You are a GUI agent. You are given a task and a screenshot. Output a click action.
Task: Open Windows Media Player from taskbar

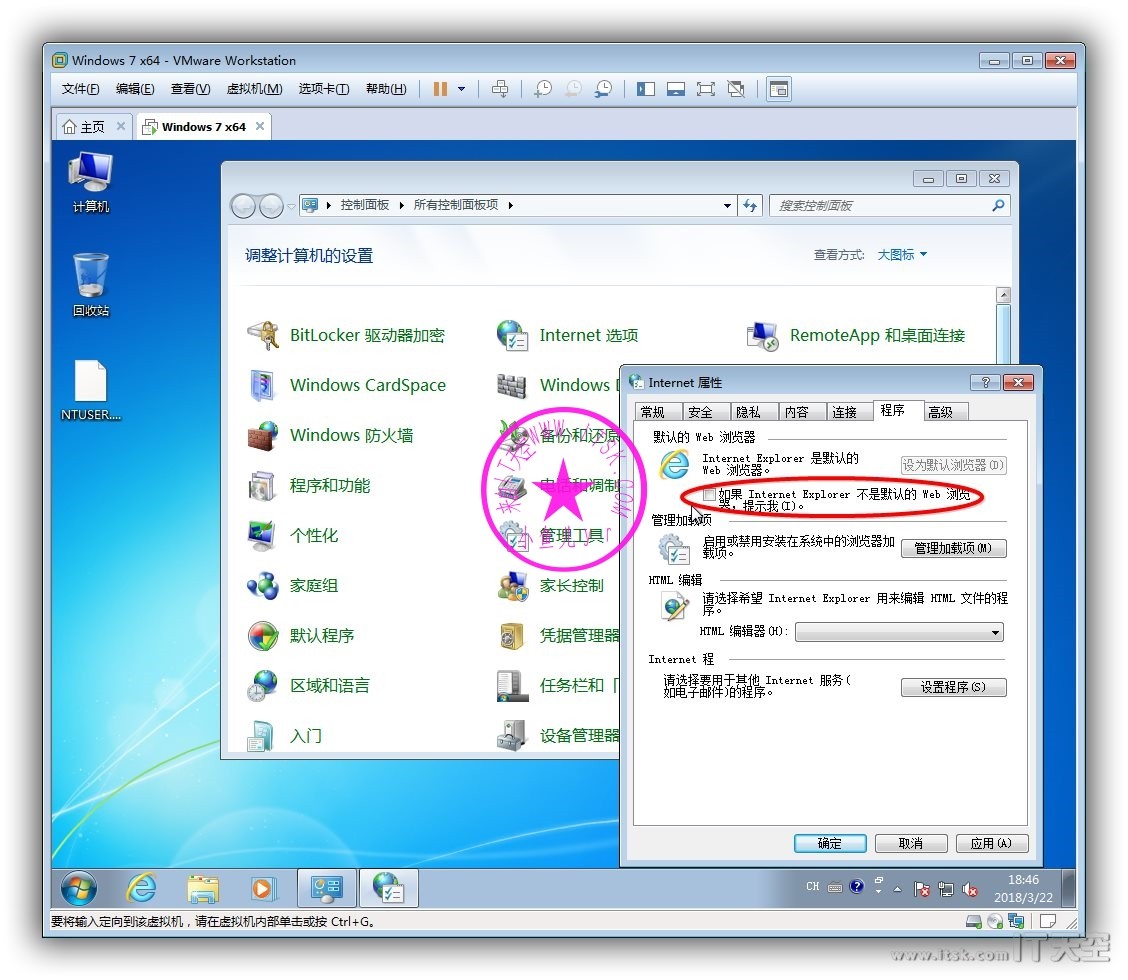point(263,888)
